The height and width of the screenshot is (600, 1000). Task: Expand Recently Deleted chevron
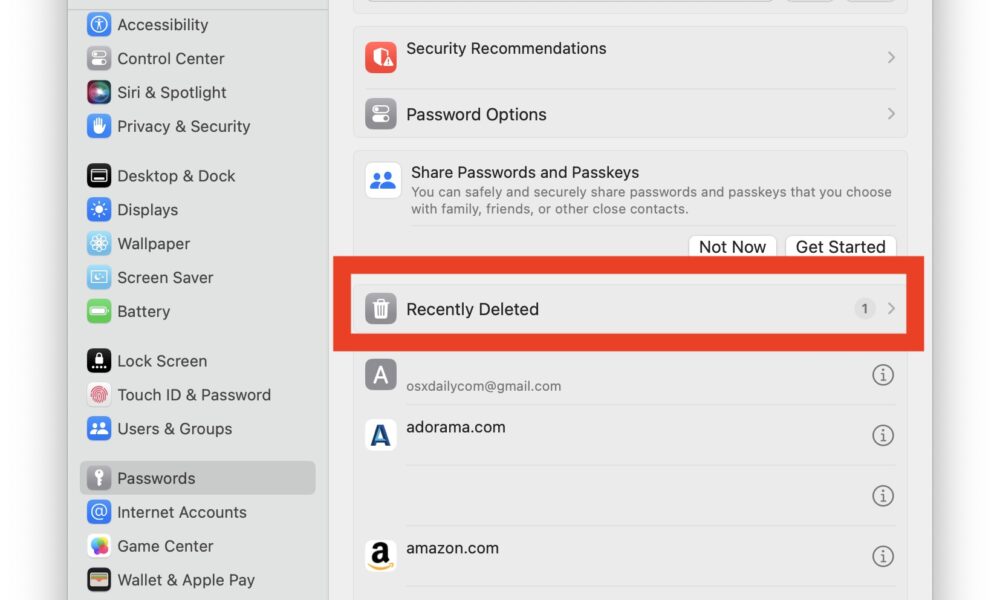point(891,309)
